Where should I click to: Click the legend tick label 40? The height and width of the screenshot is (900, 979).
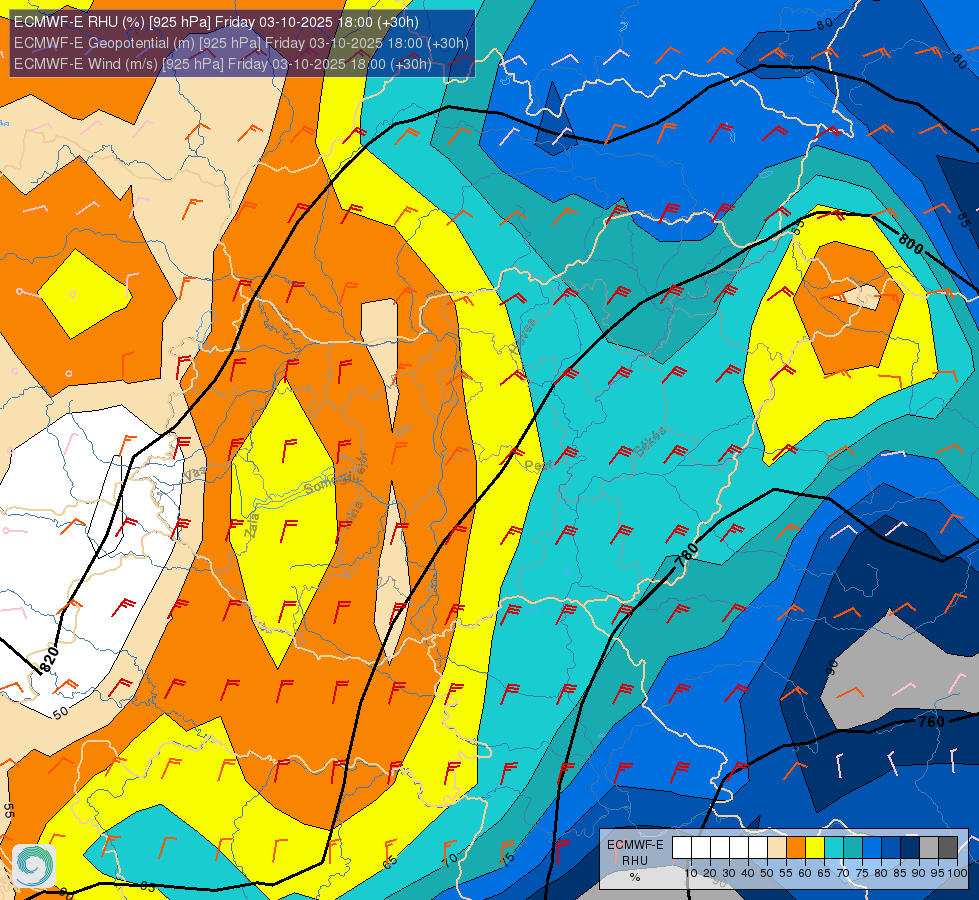pyautogui.click(x=748, y=873)
